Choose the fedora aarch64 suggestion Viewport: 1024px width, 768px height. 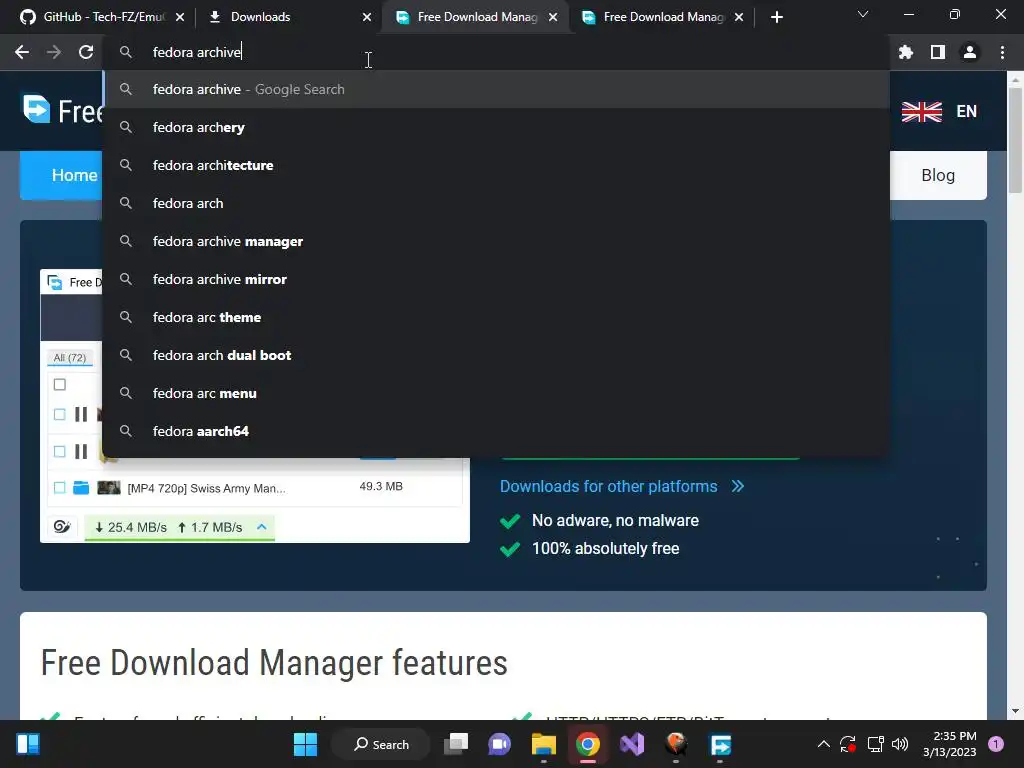(x=496, y=431)
